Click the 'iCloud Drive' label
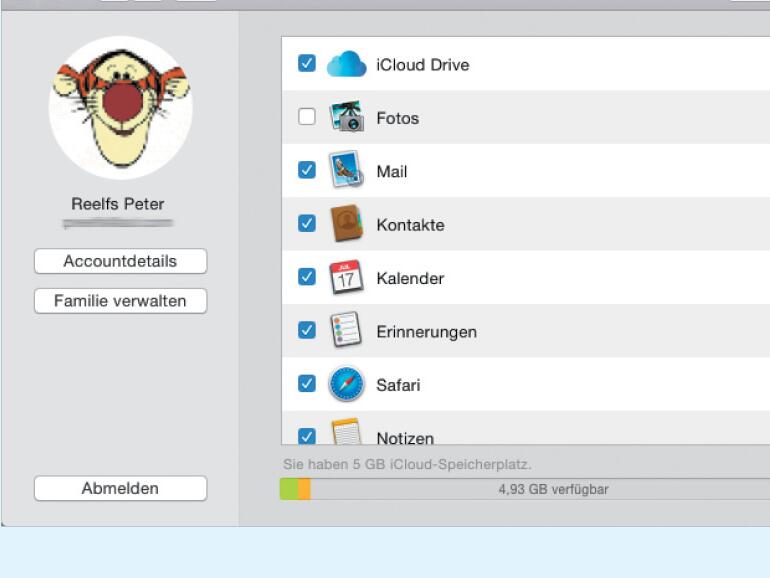Image resolution: width=770 pixels, height=578 pixels. (x=423, y=65)
